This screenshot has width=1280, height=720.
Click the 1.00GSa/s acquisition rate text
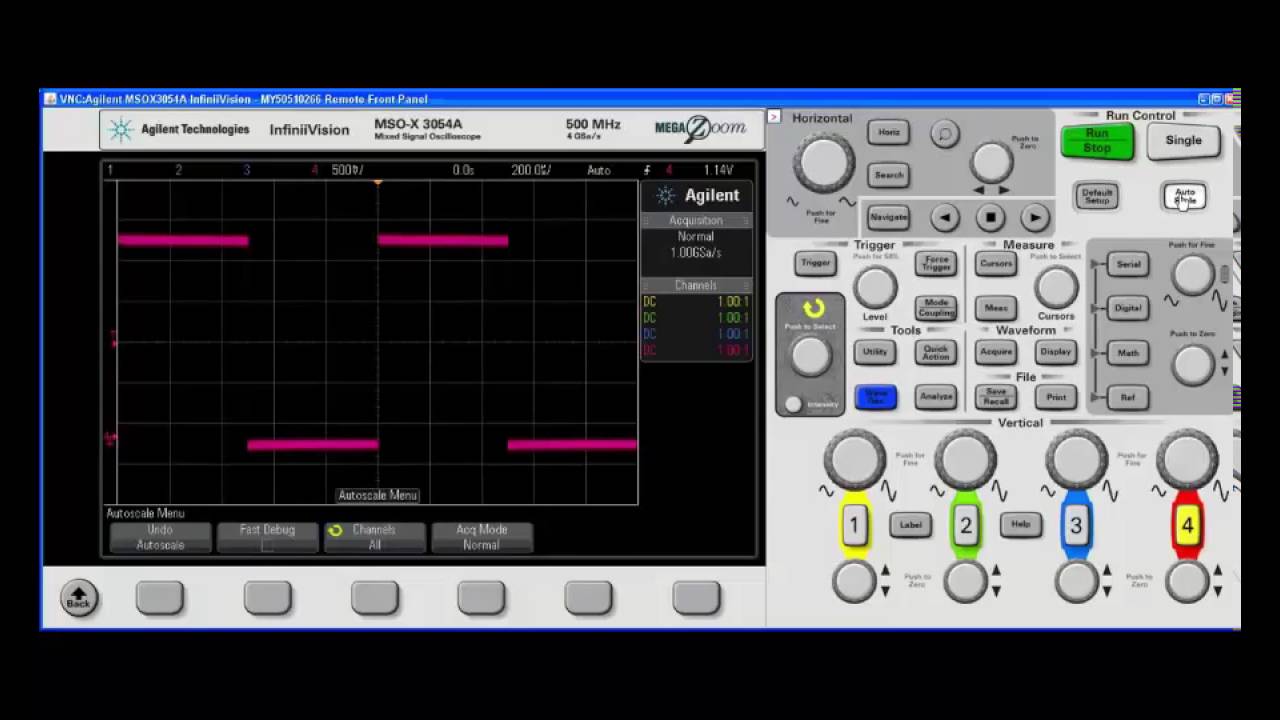click(696, 253)
